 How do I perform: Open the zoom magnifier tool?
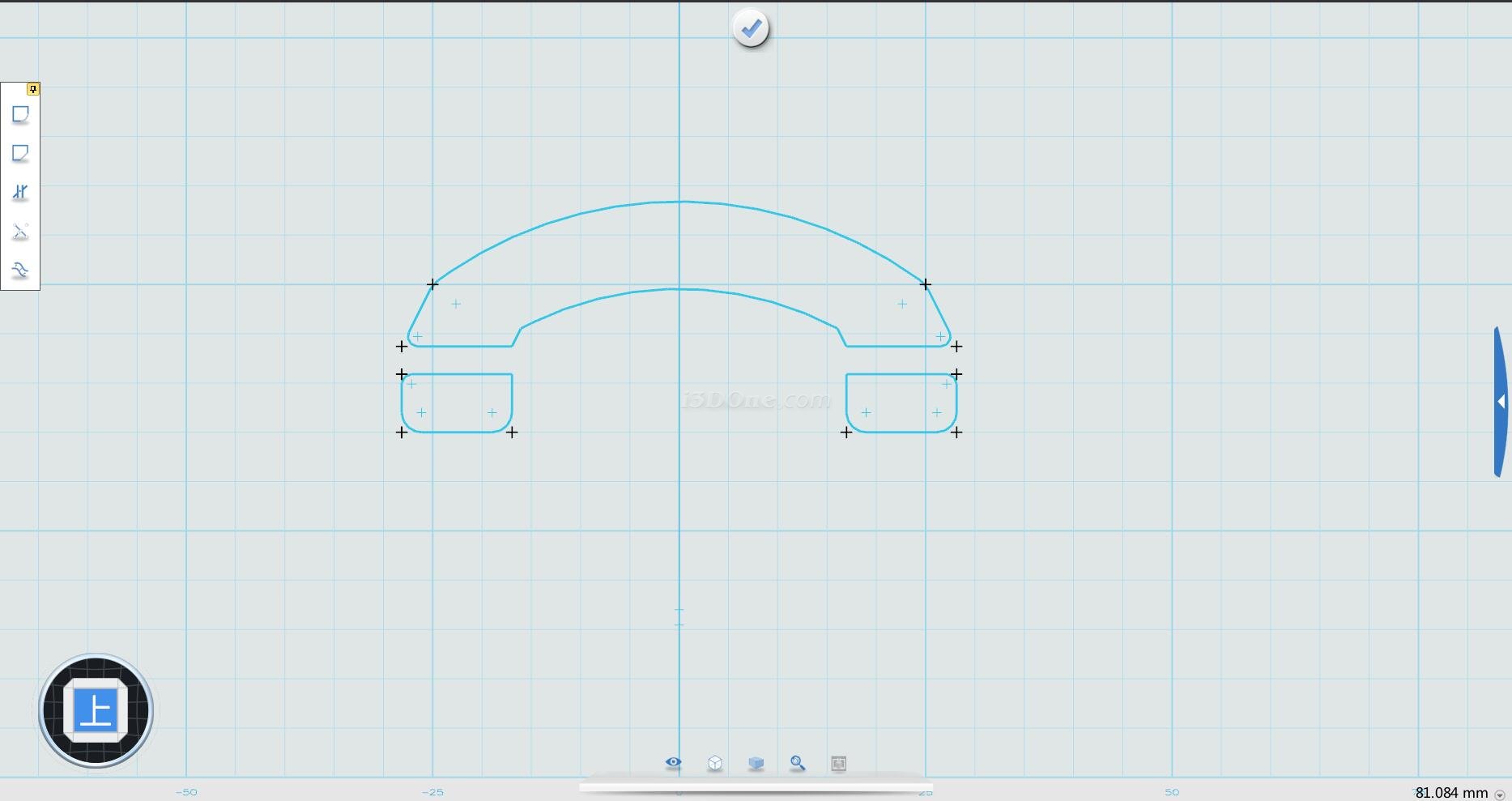pos(797,763)
